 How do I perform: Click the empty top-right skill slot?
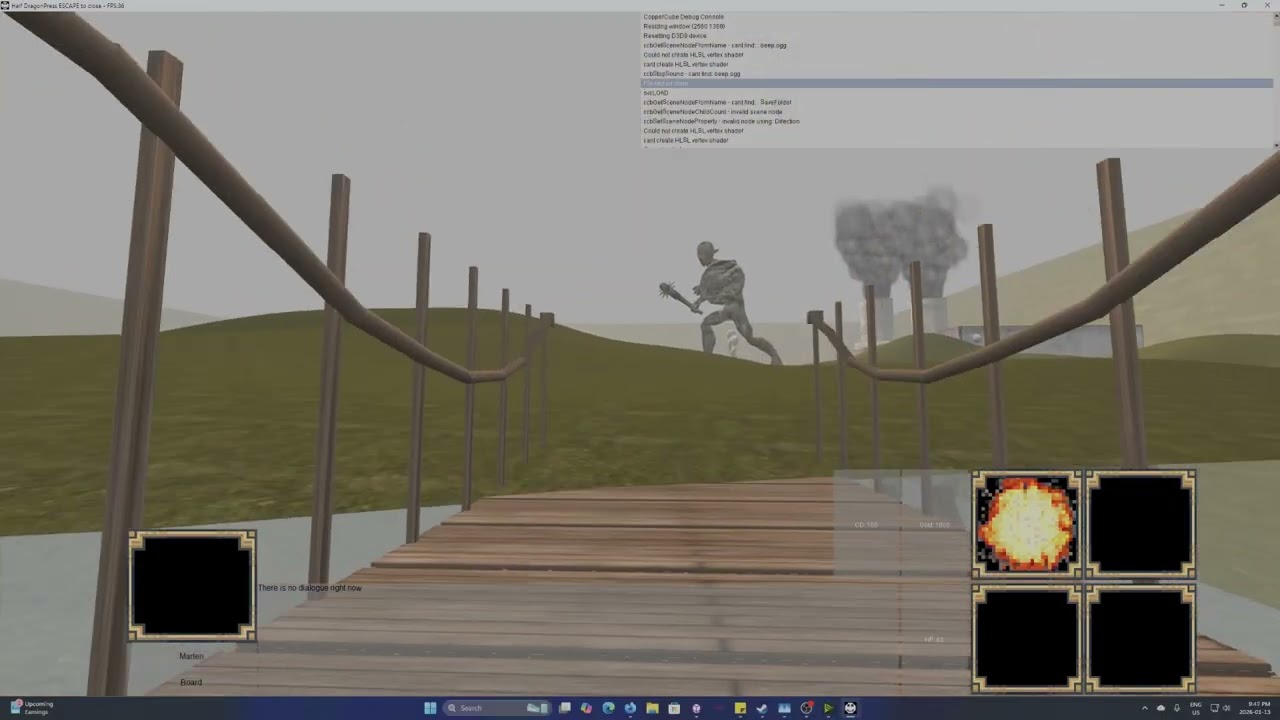pos(1141,524)
